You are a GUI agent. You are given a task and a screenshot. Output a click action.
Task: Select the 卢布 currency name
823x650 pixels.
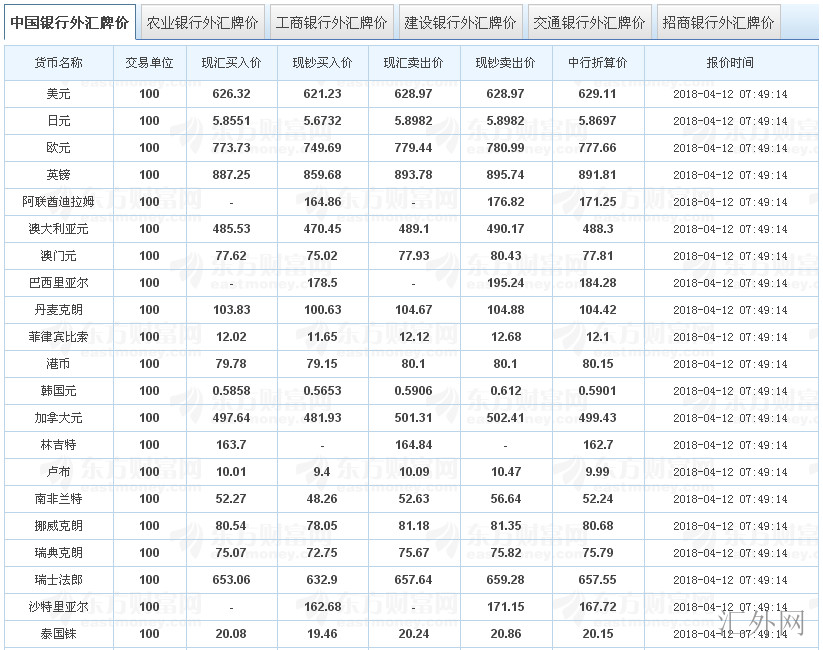58,472
